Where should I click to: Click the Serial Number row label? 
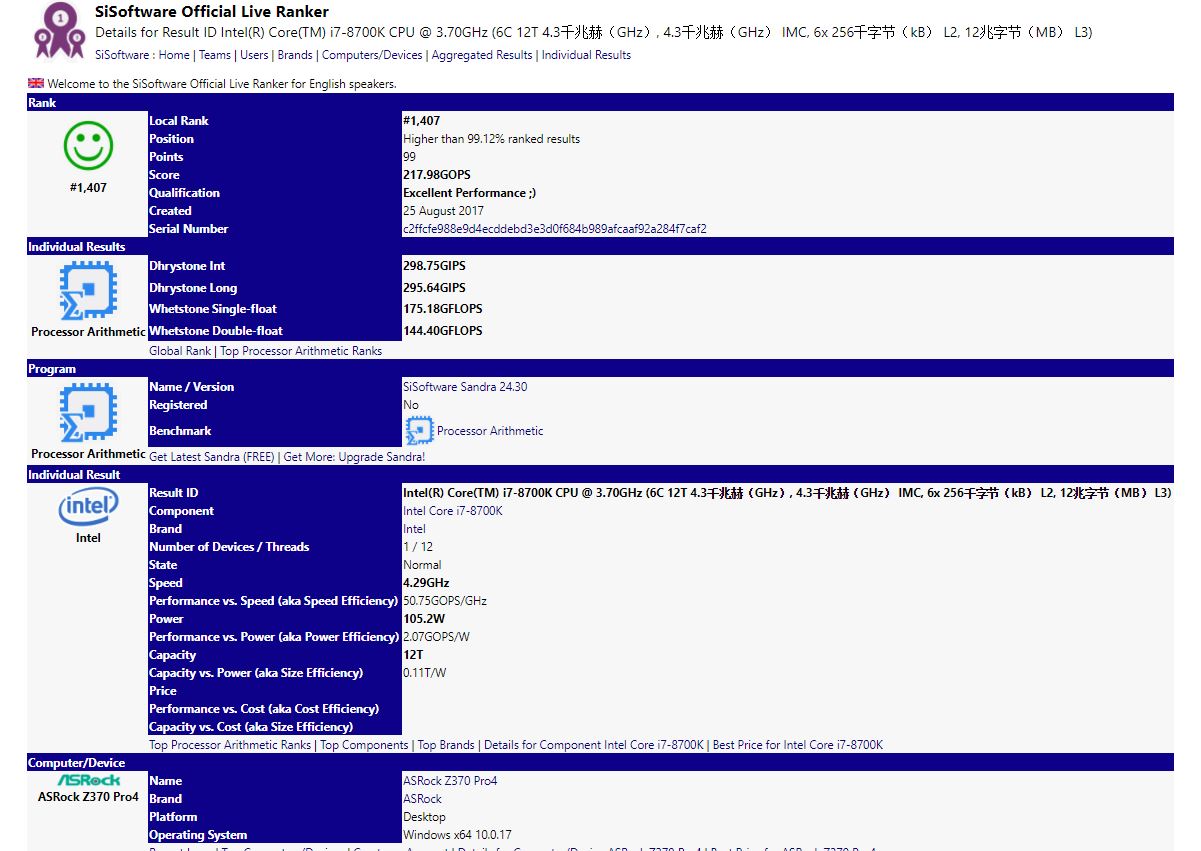pos(188,229)
